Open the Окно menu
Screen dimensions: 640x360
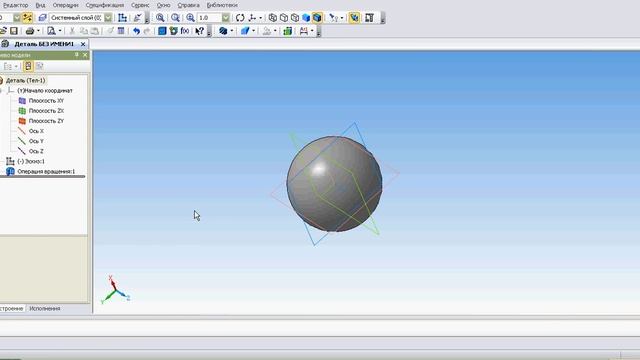tap(163, 5)
